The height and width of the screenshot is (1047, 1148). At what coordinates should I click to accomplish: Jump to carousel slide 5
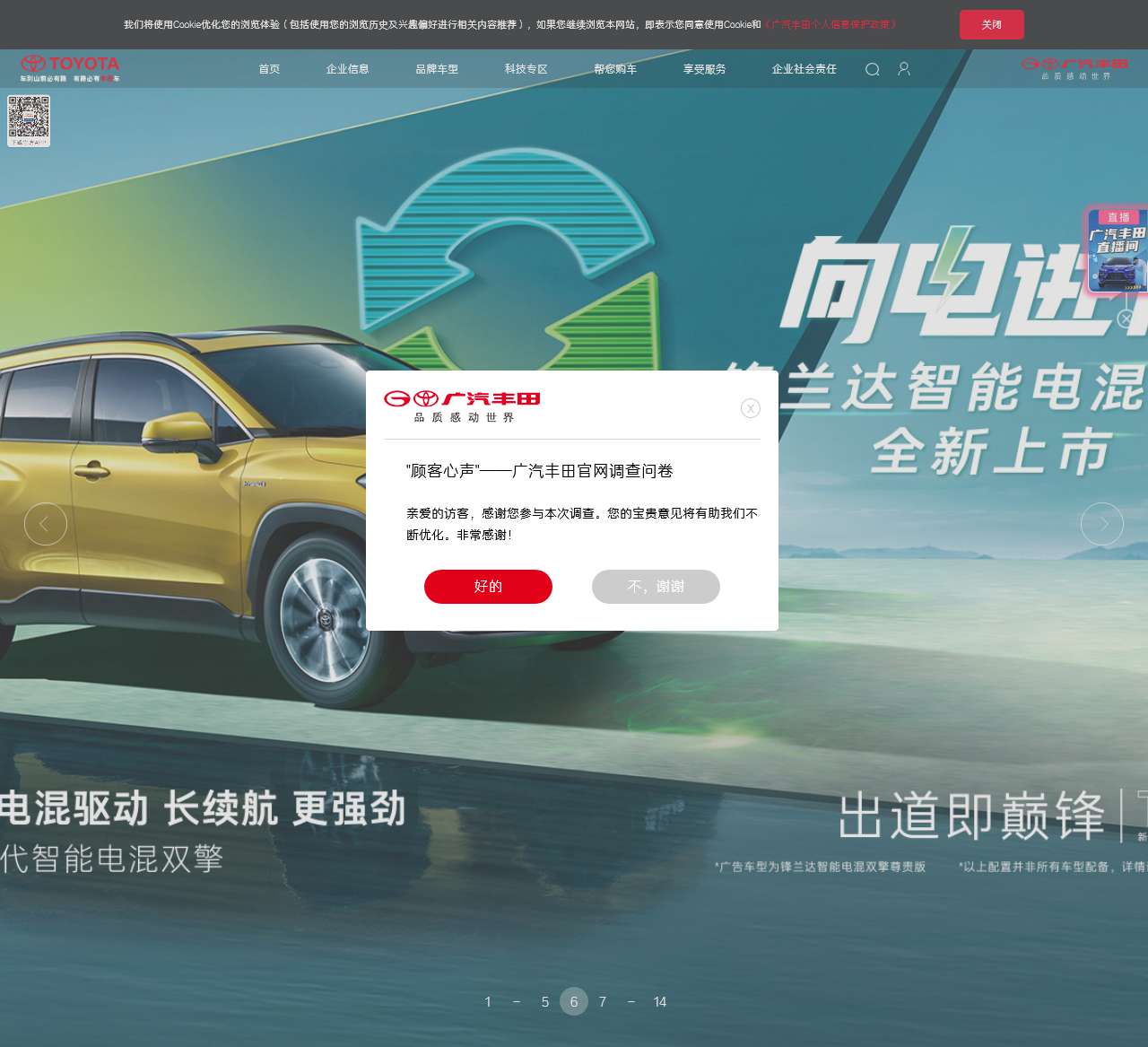[x=545, y=1001]
